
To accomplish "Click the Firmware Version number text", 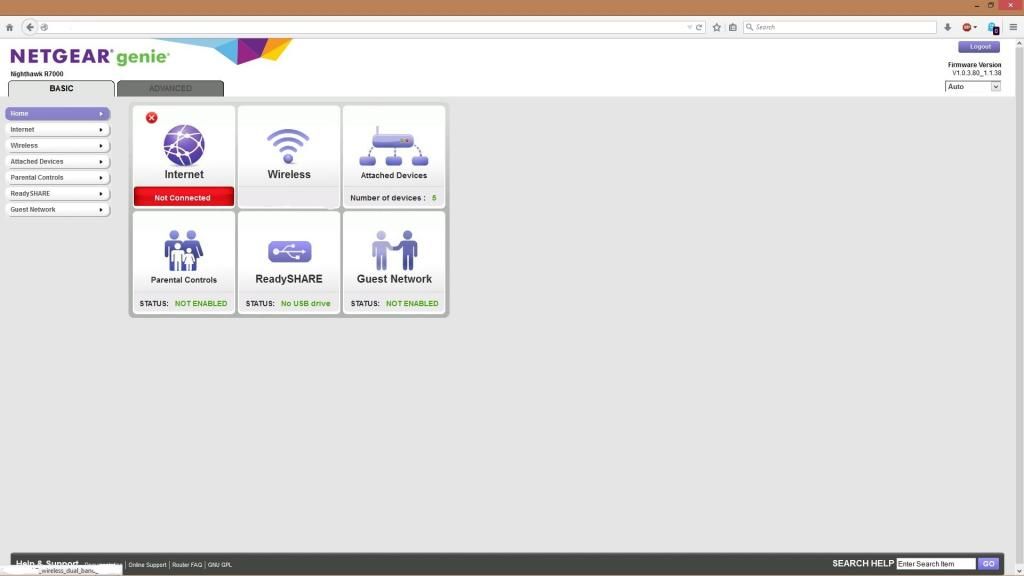I will (976, 73).
